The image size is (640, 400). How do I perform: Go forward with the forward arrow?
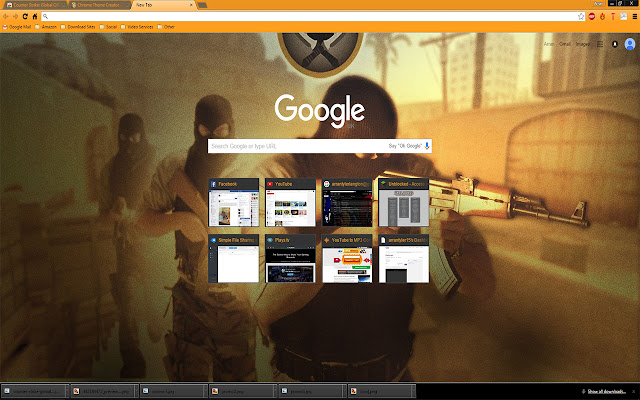click(16, 16)
